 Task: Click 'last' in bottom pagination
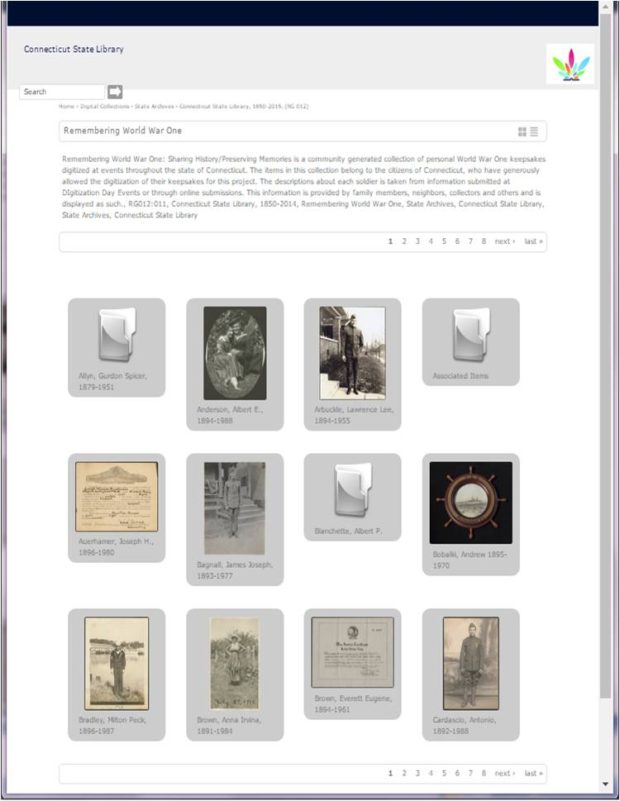pos(533,773)
